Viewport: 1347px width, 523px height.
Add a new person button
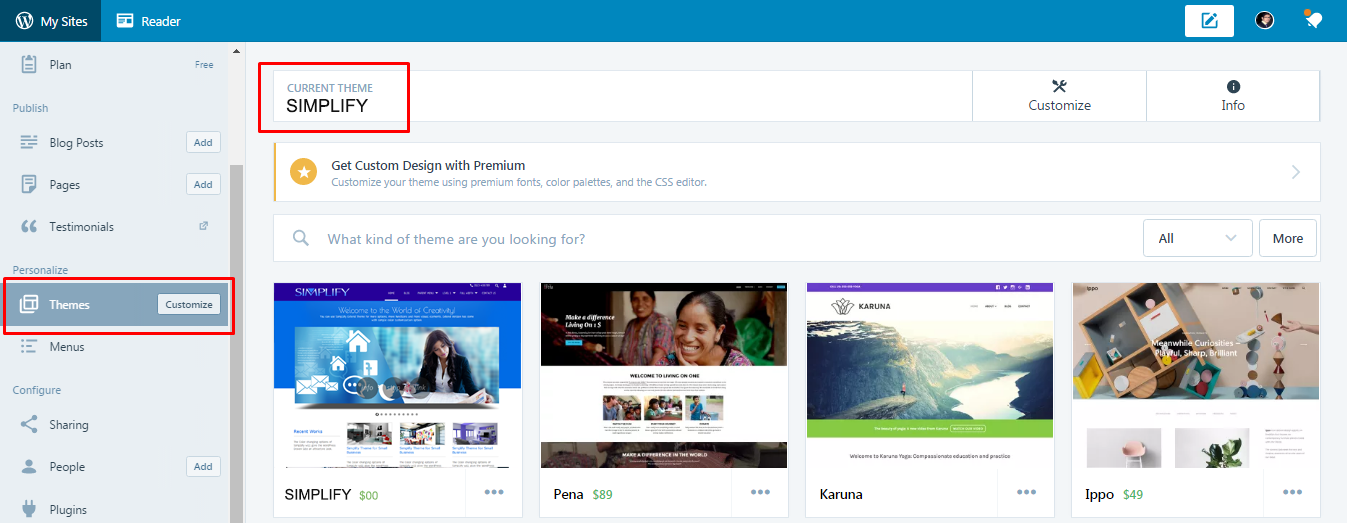[x=203, y=466]
